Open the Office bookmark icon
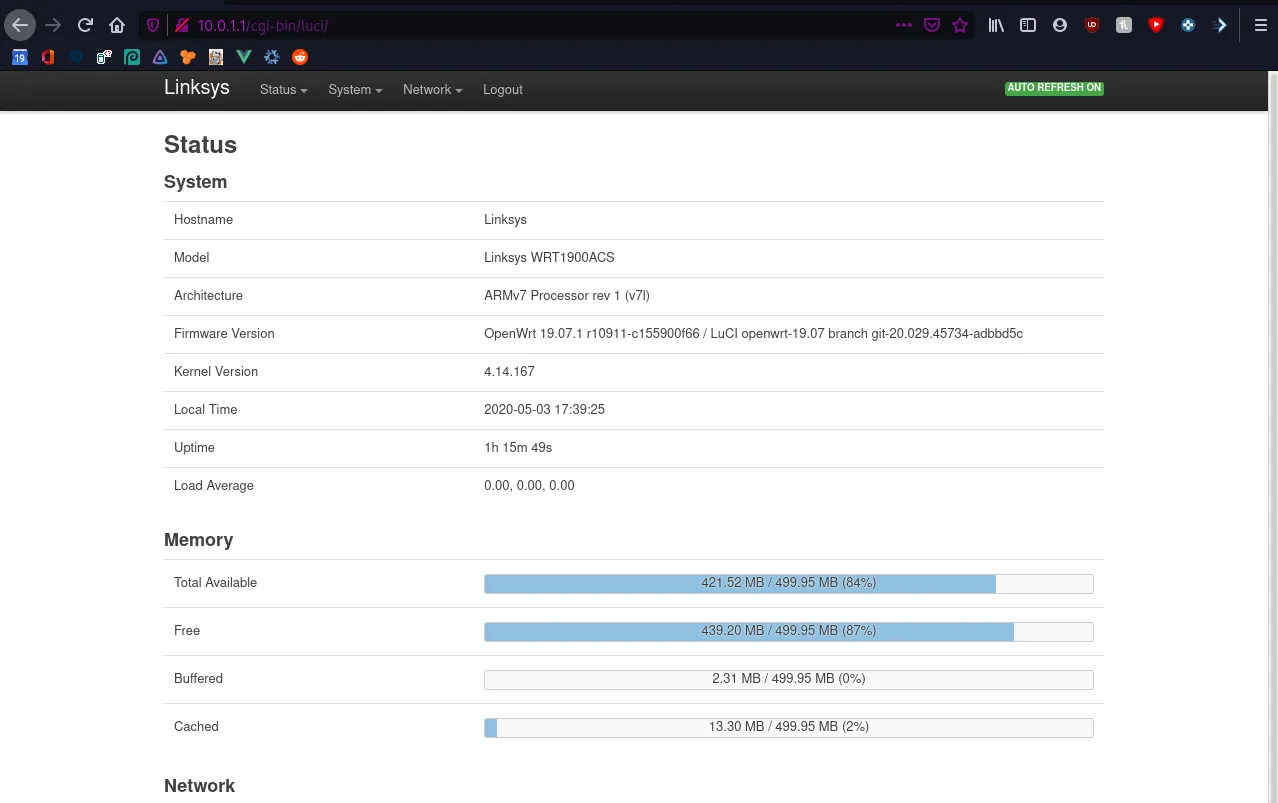Image resolution: width=1278 pixels, height=803 pixels. pyautogui.click(x=47, y=57)
